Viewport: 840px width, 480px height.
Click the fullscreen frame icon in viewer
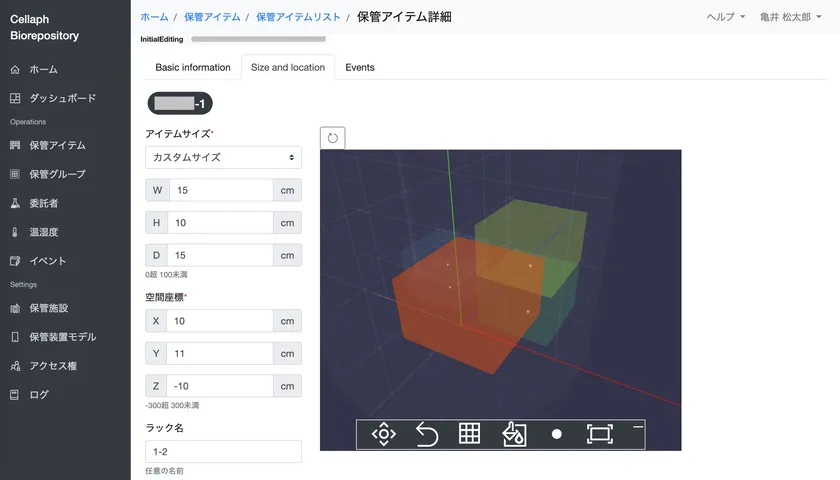click(599, 434)
